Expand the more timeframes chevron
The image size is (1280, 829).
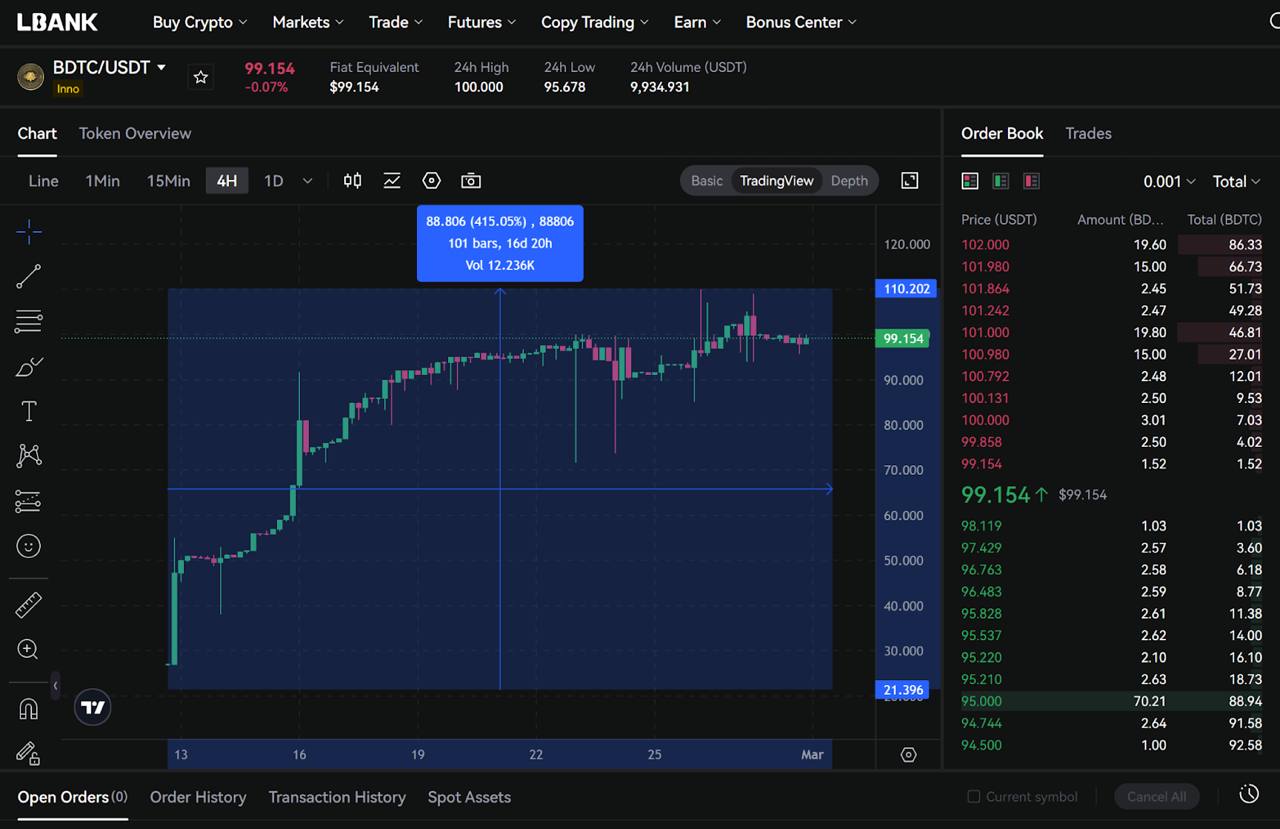[x=307, y=181]
